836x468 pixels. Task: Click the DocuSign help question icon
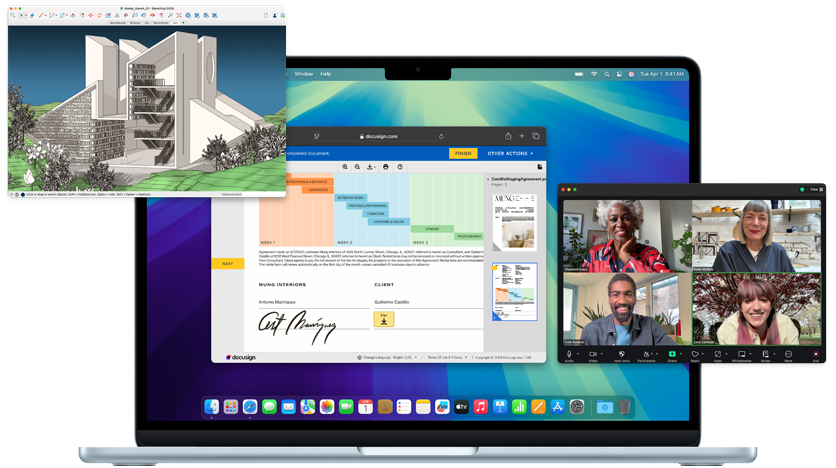pyautogui.click(x=400, y=167)
